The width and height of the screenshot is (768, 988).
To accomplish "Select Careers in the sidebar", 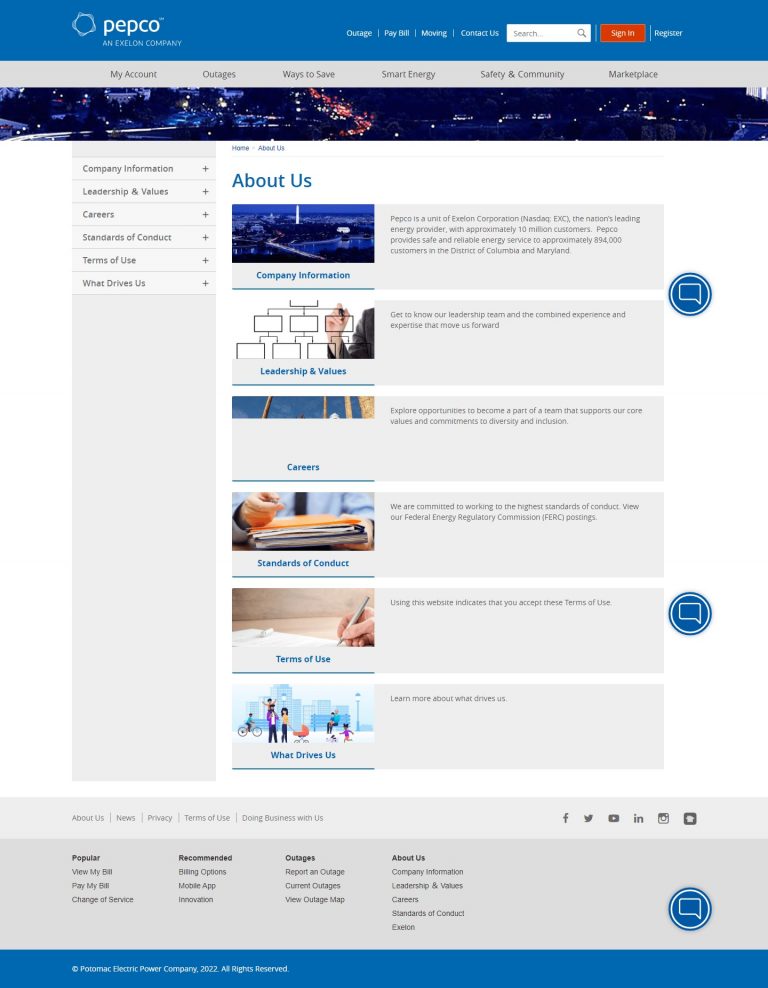I will tap(98, 214).
